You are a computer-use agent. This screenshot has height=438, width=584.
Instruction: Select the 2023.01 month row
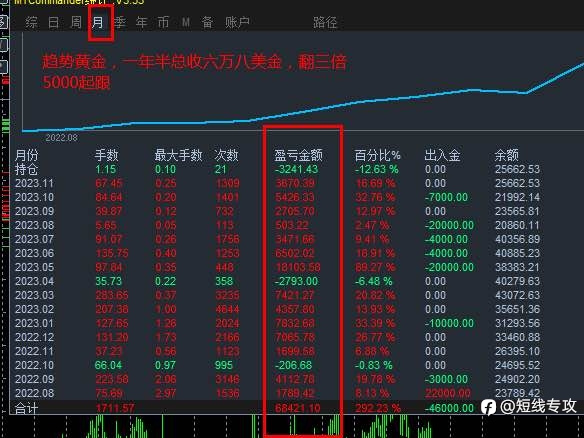(277, 323)
